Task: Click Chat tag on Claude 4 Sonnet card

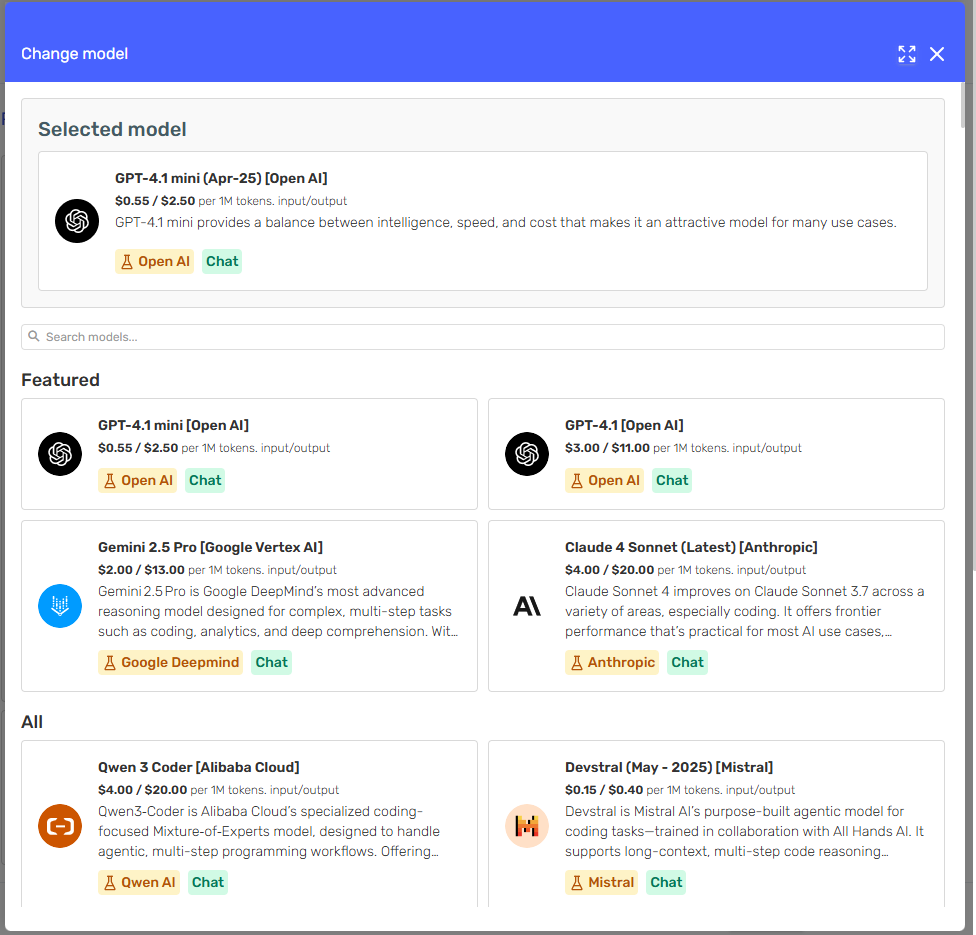Action: (x=687, y=662)
